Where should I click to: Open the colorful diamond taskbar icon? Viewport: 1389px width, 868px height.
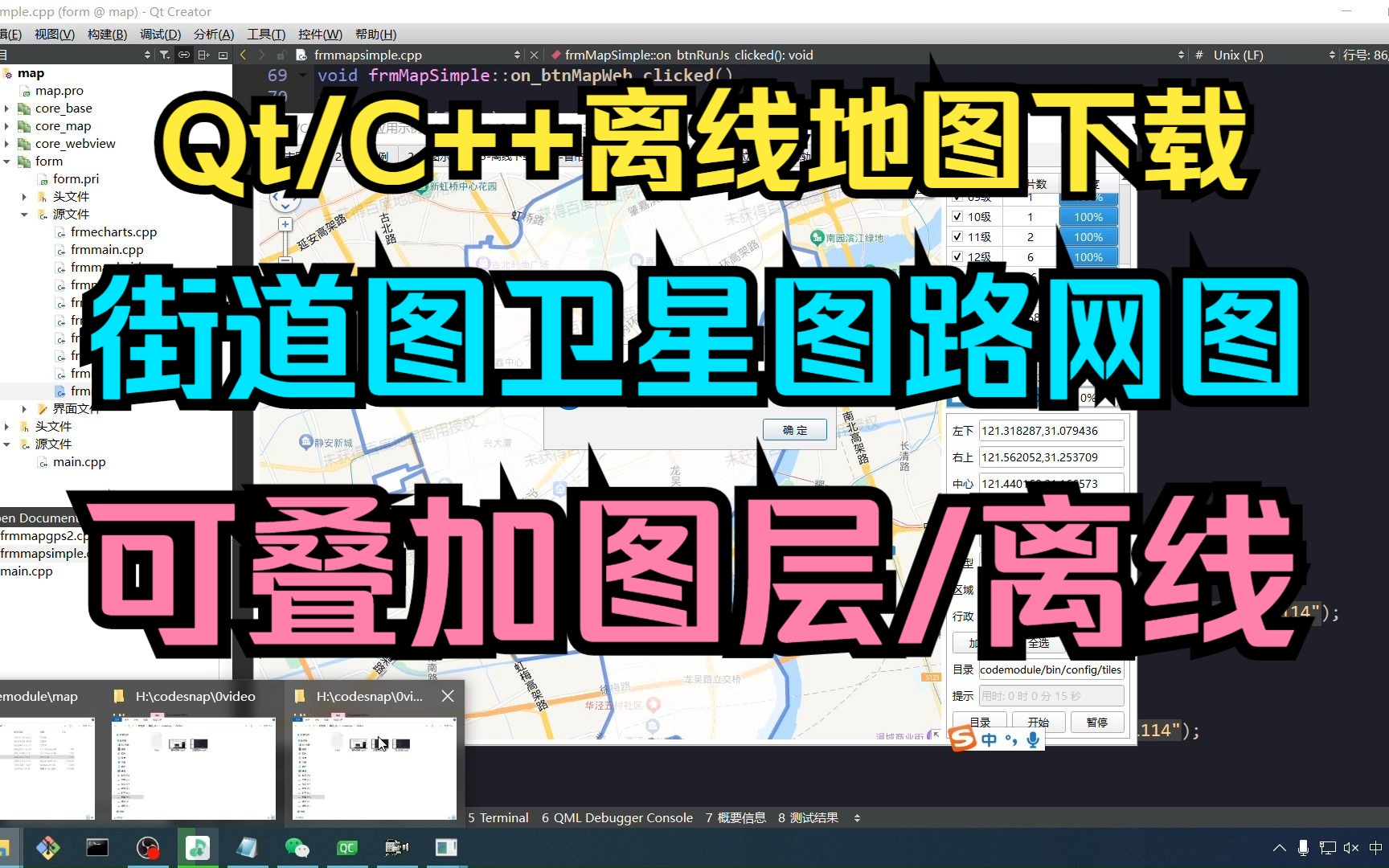(x=47, y=848)
